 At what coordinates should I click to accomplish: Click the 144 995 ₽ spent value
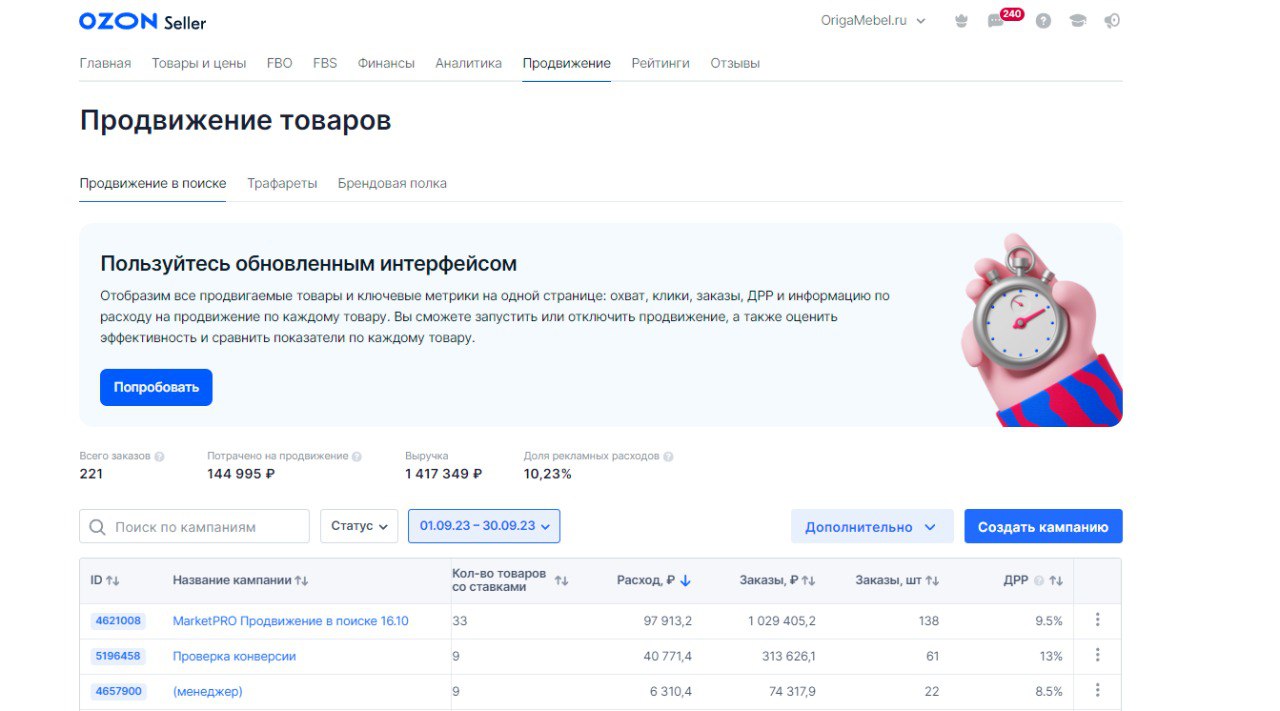click(x=241, y=474)
